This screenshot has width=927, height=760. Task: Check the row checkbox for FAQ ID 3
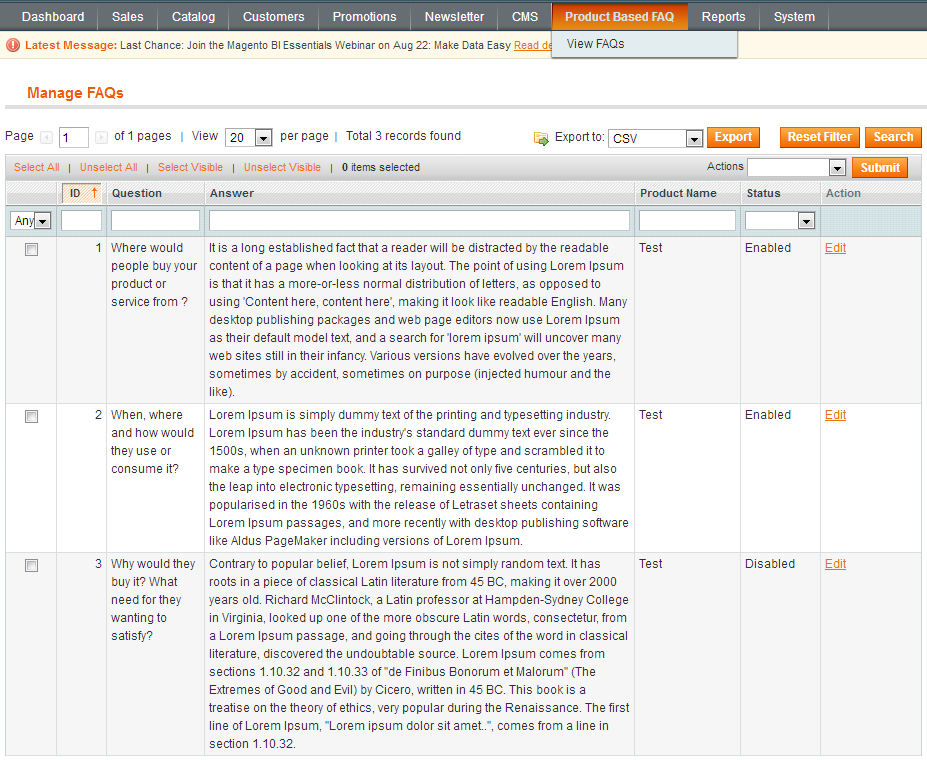(x=31, y=566)
